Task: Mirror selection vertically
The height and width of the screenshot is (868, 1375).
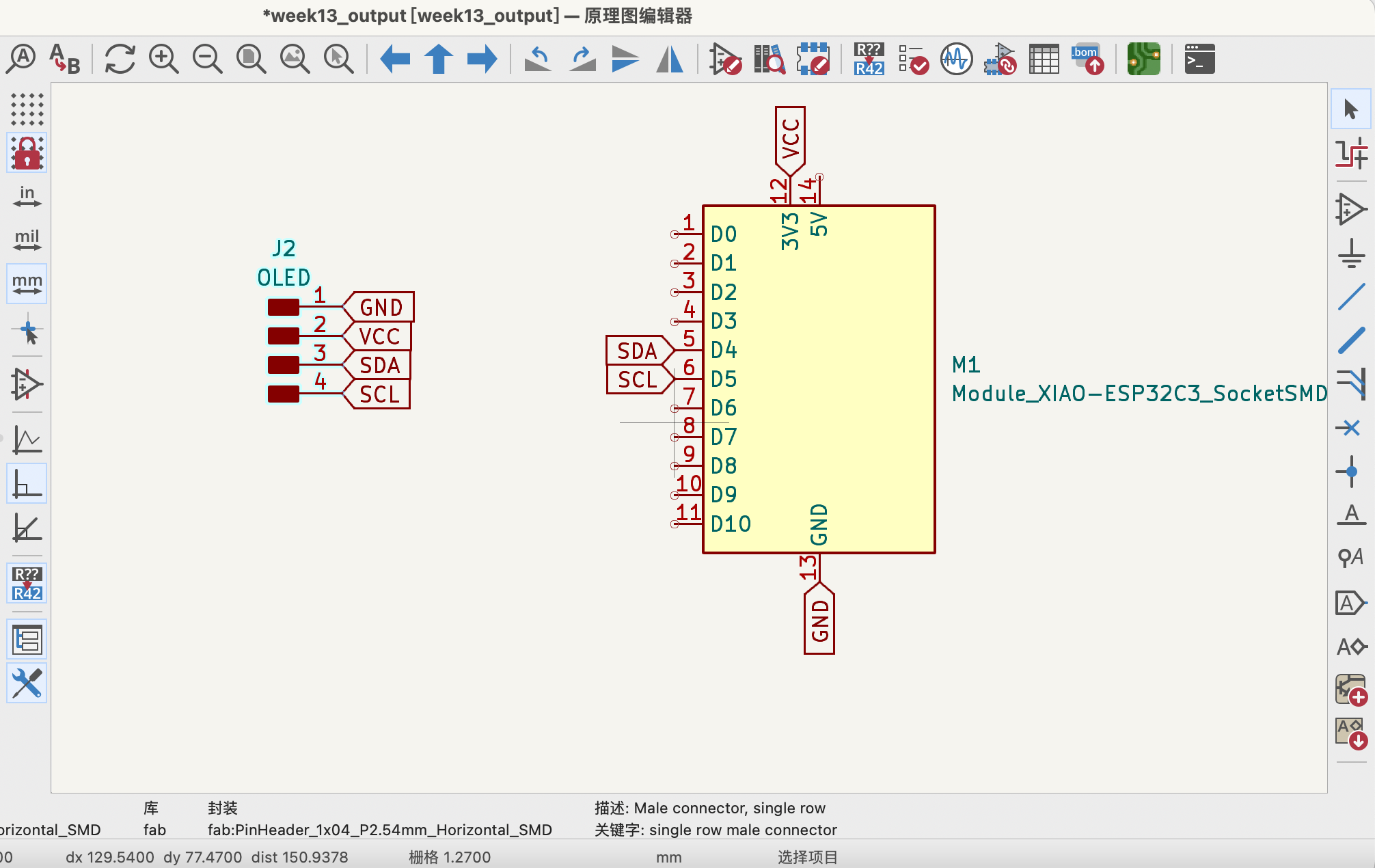Action: 626,59
